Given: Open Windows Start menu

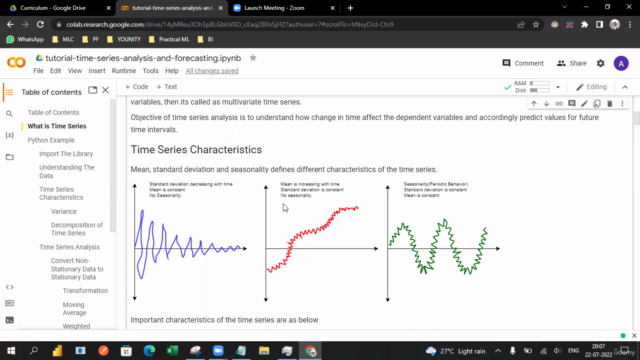Looking at the screenshot, I should (11, 351).
